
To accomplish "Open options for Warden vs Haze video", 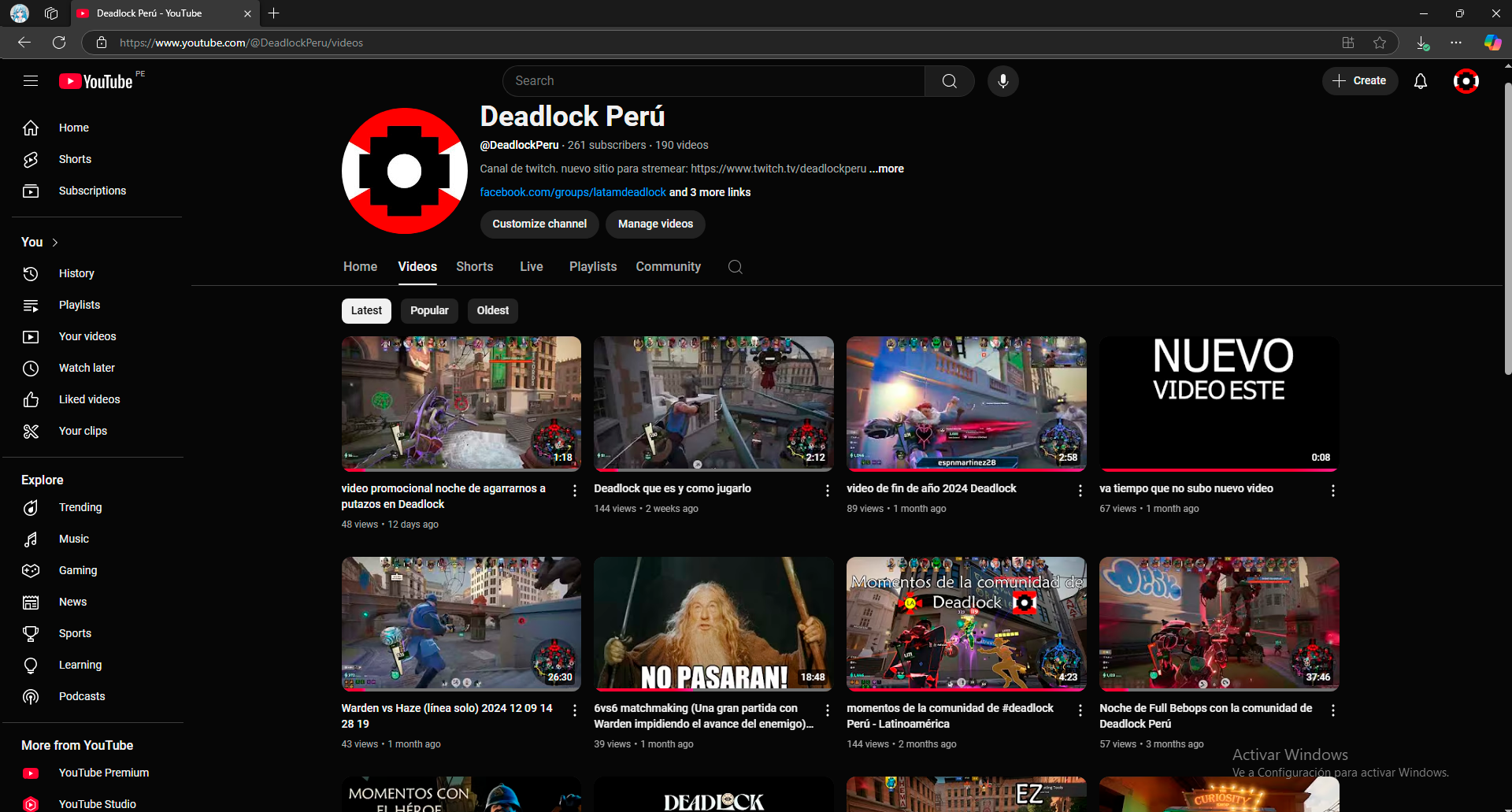I will (x=575, y=710).
